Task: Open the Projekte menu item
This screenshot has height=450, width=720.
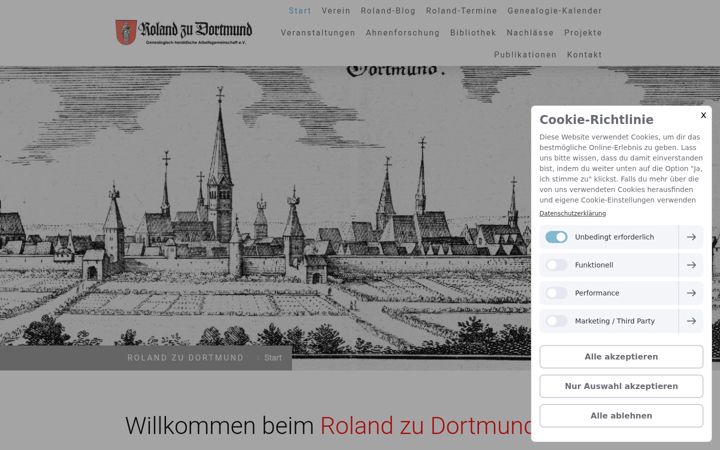Action: (x=583, y=33)
